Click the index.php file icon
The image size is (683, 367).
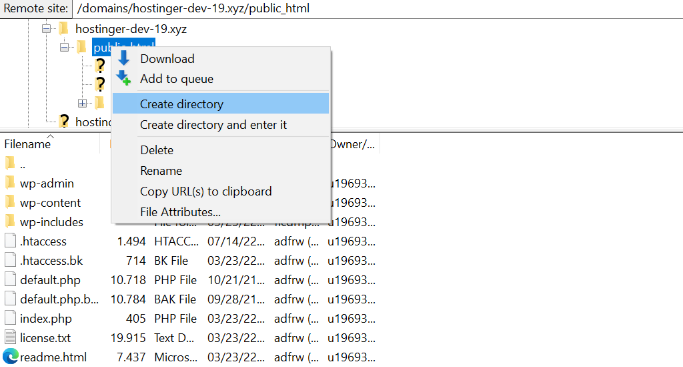tap(10, 318)
